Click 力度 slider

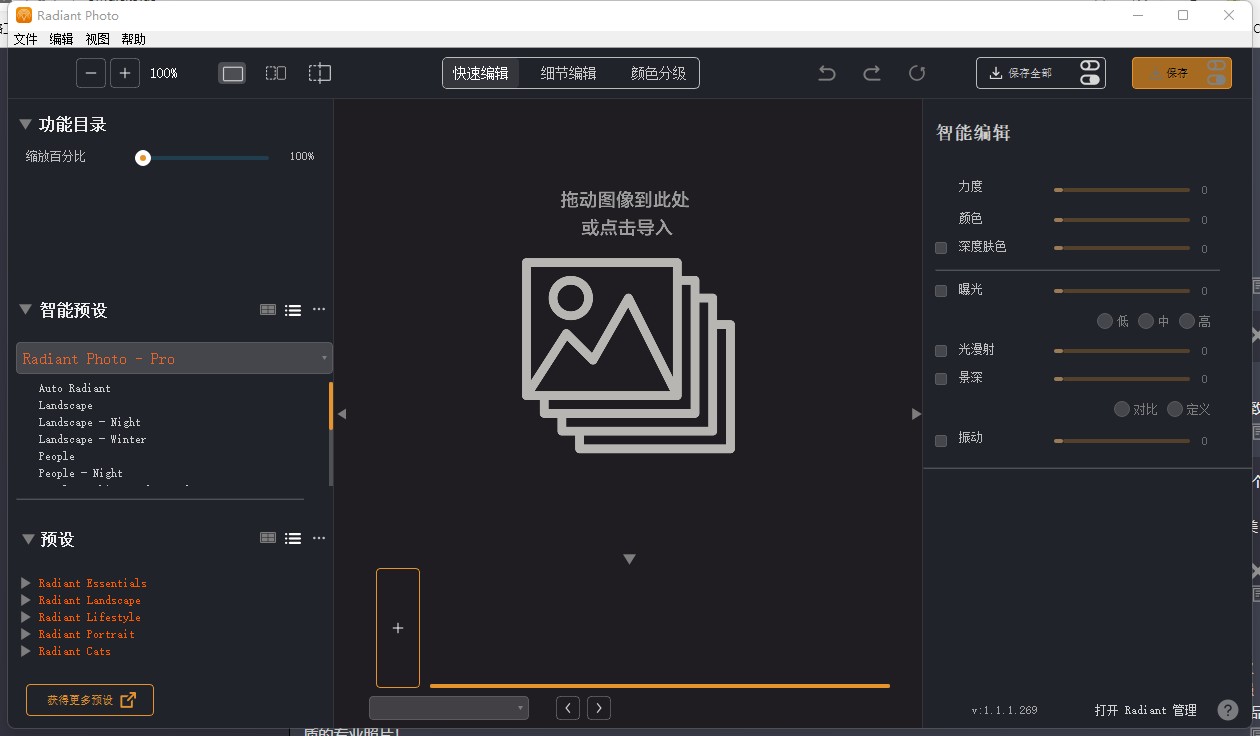1122,190
